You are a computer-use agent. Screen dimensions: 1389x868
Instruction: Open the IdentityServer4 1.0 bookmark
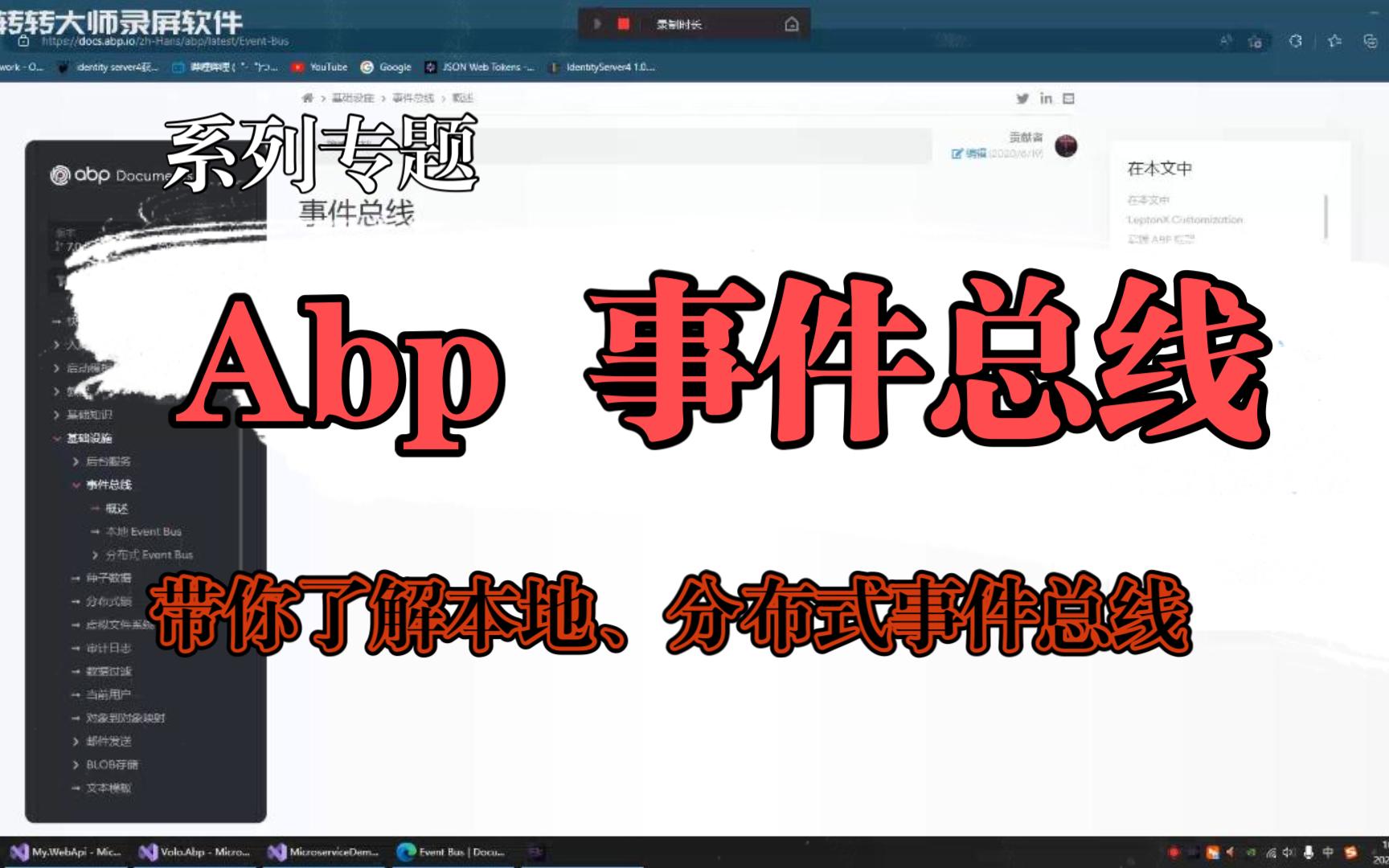(x=601, y=68)
